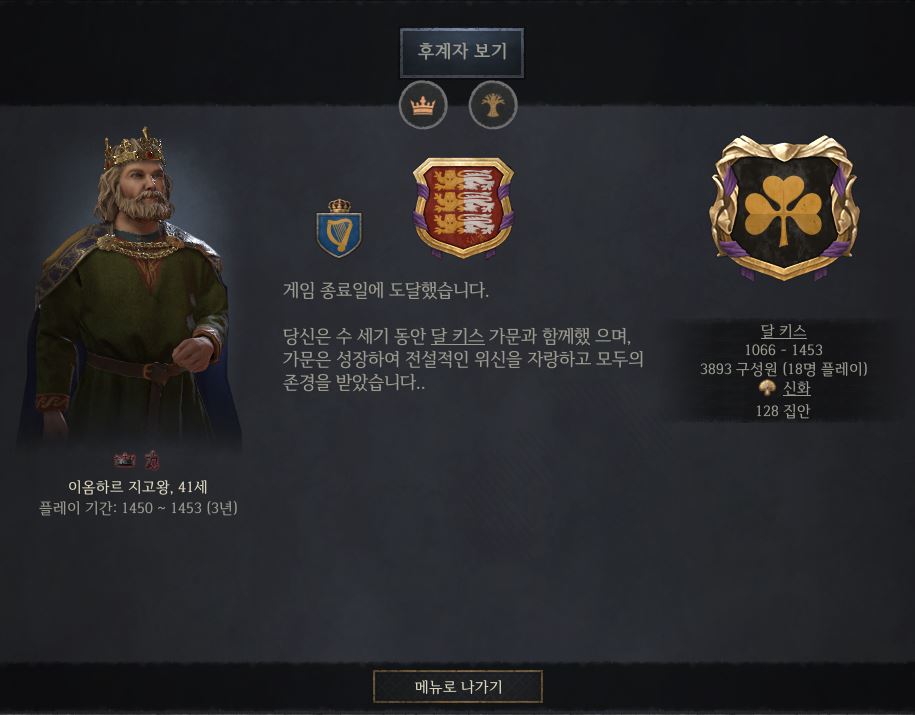Image resolution: width=915 pixels, height=715 pixels.
Task: Click the 3893 구성원 member count text
Action: (x=738, y=369)
